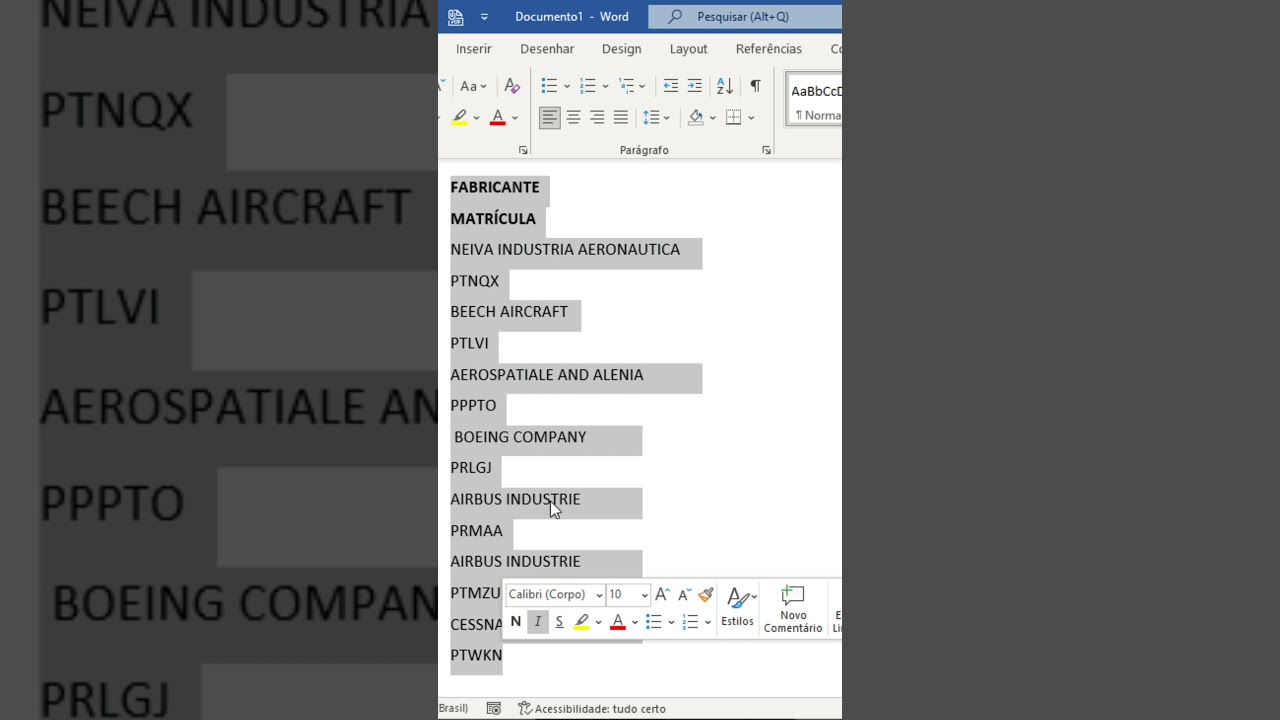Expand multilevel list dropdown arrow
This screenshot has width=1280, height=720.
tap(642, 87)
